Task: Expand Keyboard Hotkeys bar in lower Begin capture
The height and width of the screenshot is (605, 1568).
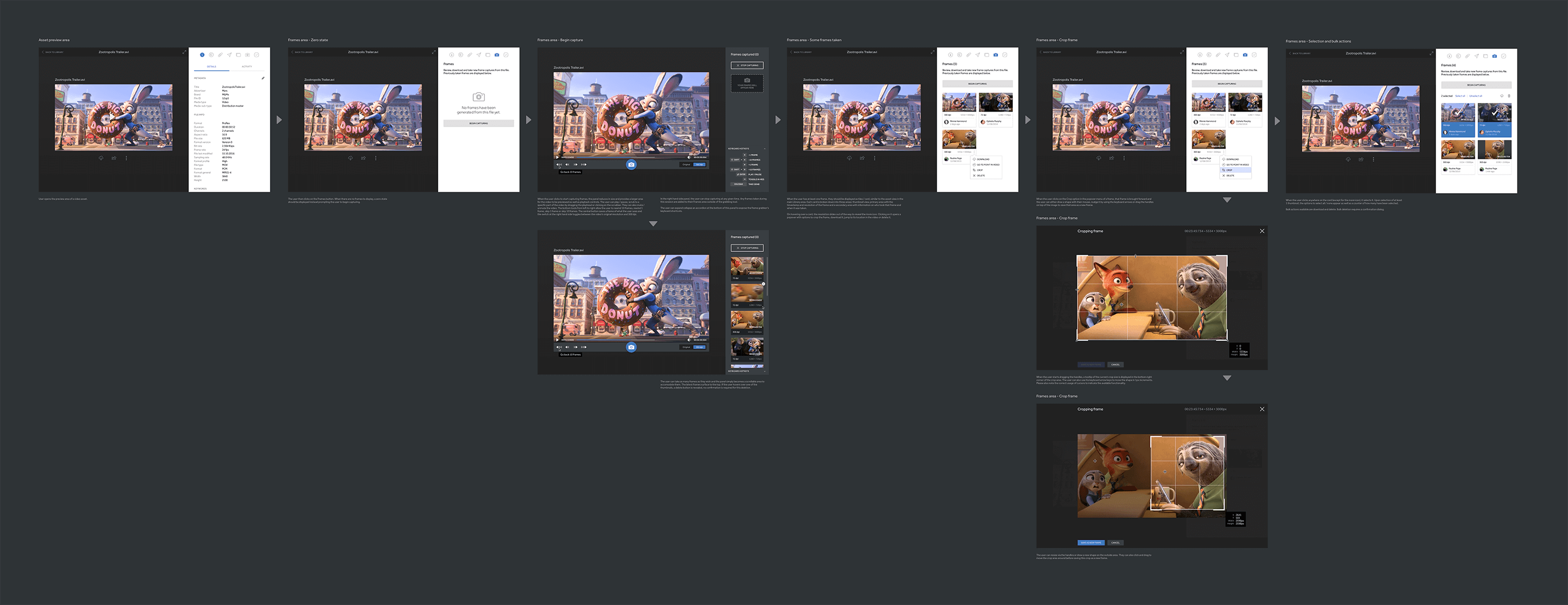Action: coord(748,372)
